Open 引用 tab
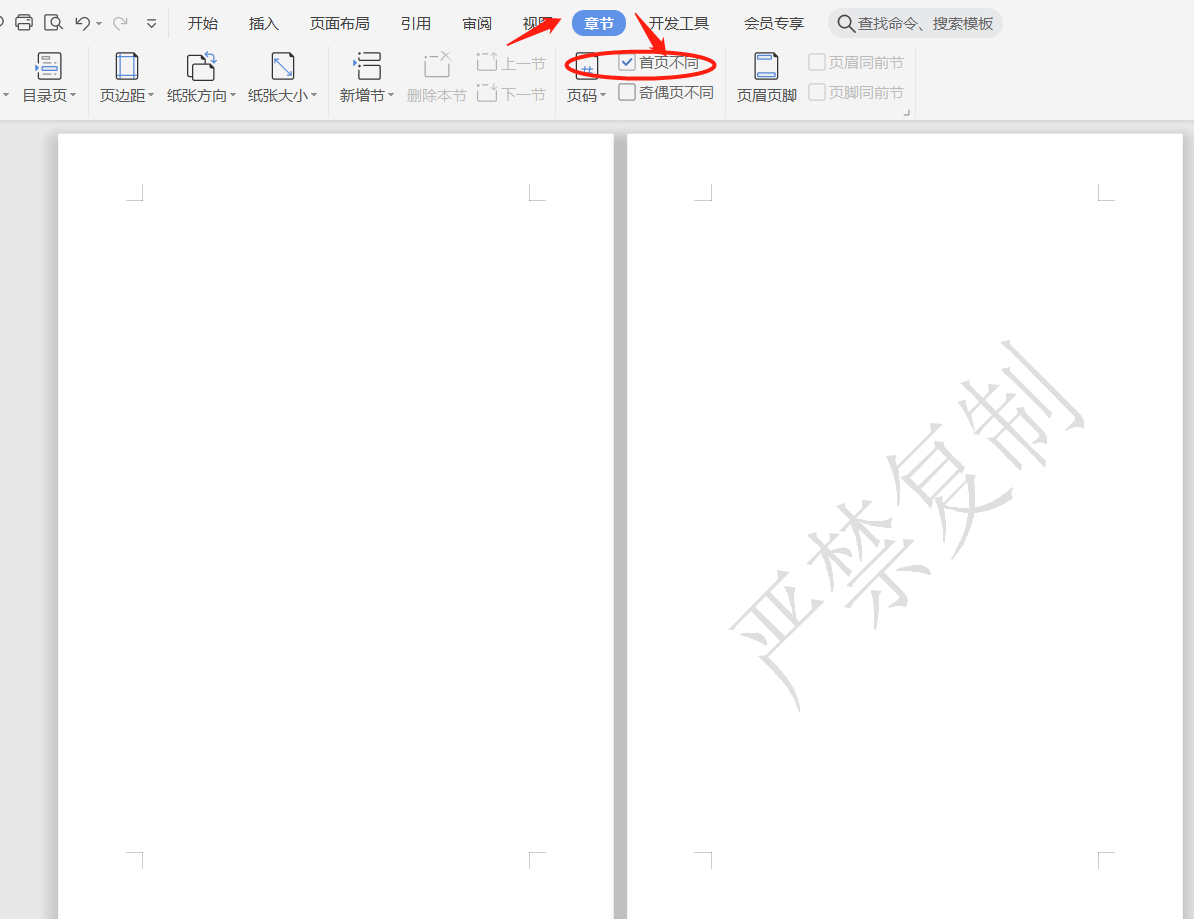 (416, 24)
